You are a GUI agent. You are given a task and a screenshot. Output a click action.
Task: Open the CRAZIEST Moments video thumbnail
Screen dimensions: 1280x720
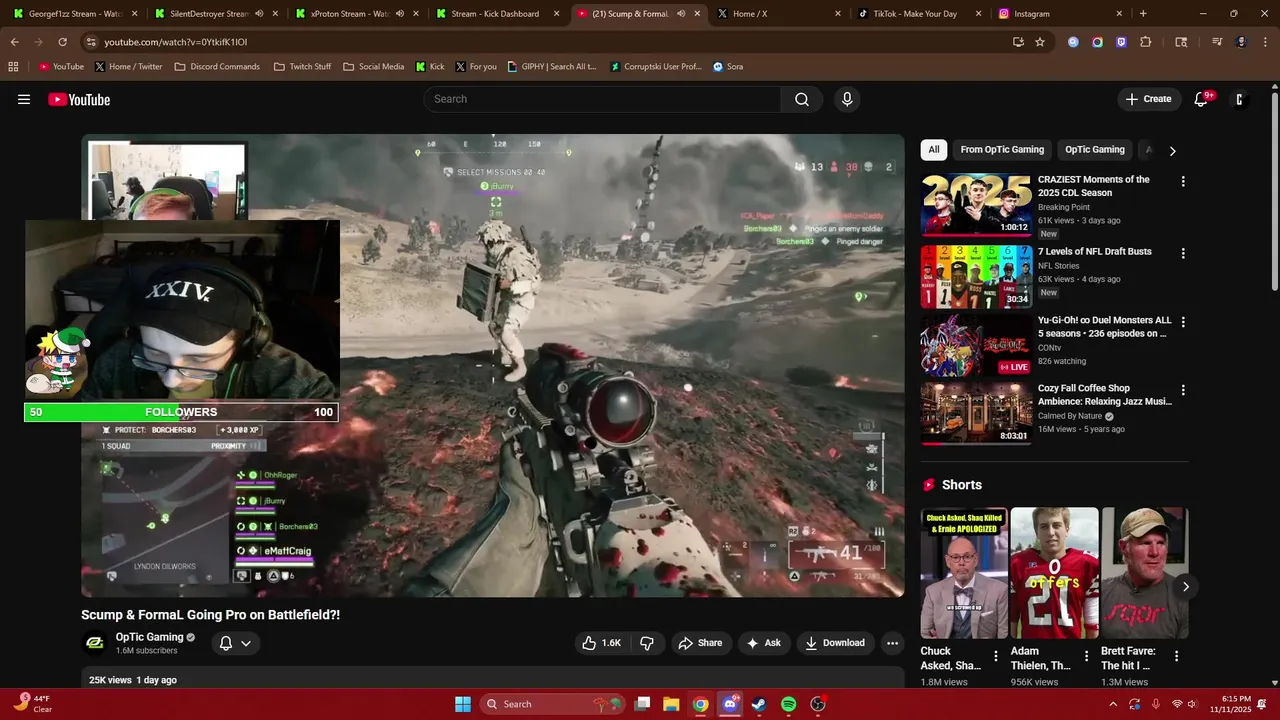tap(975, 205)
